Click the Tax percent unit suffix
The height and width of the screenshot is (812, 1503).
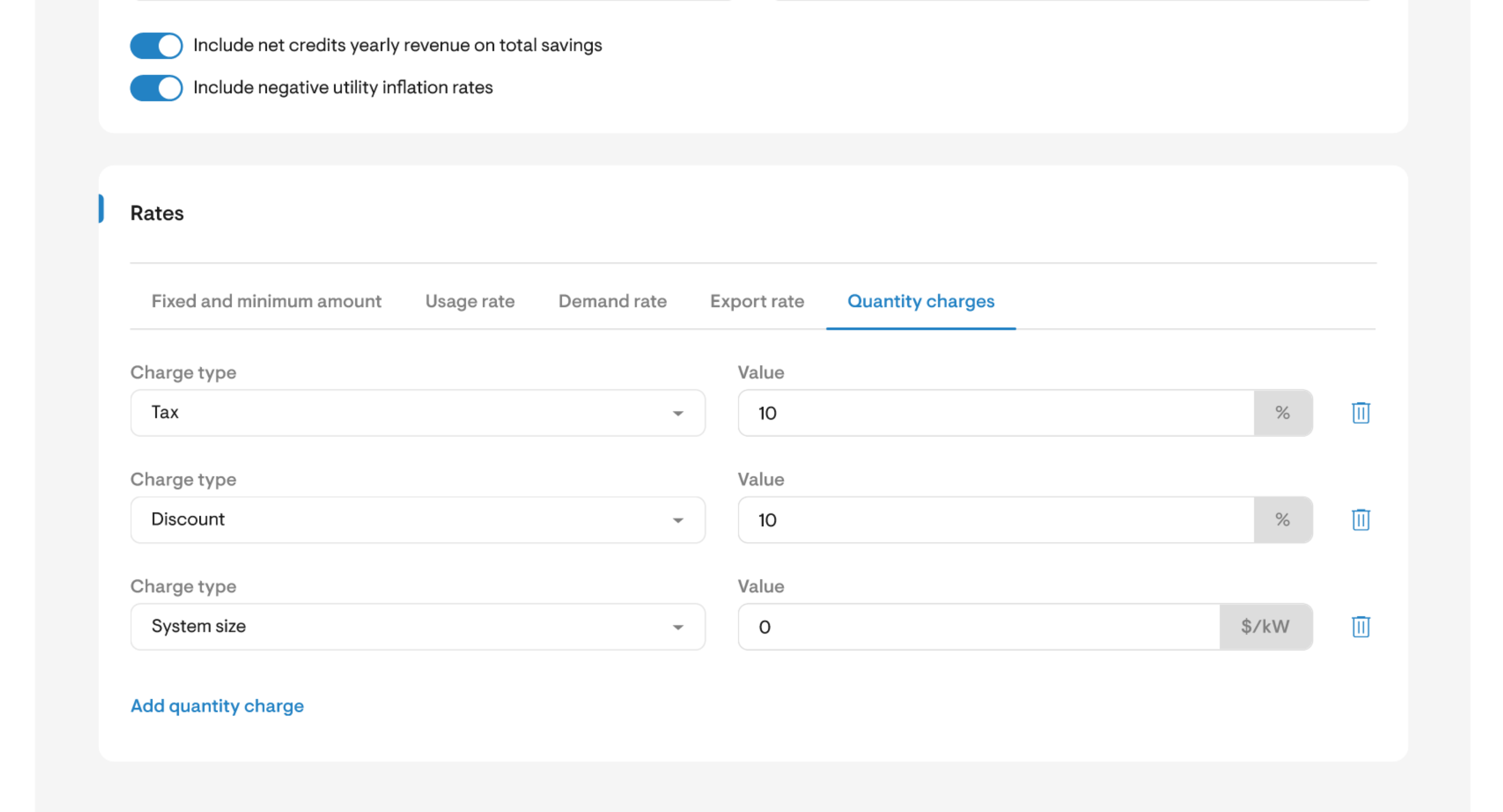point(1282,413)
